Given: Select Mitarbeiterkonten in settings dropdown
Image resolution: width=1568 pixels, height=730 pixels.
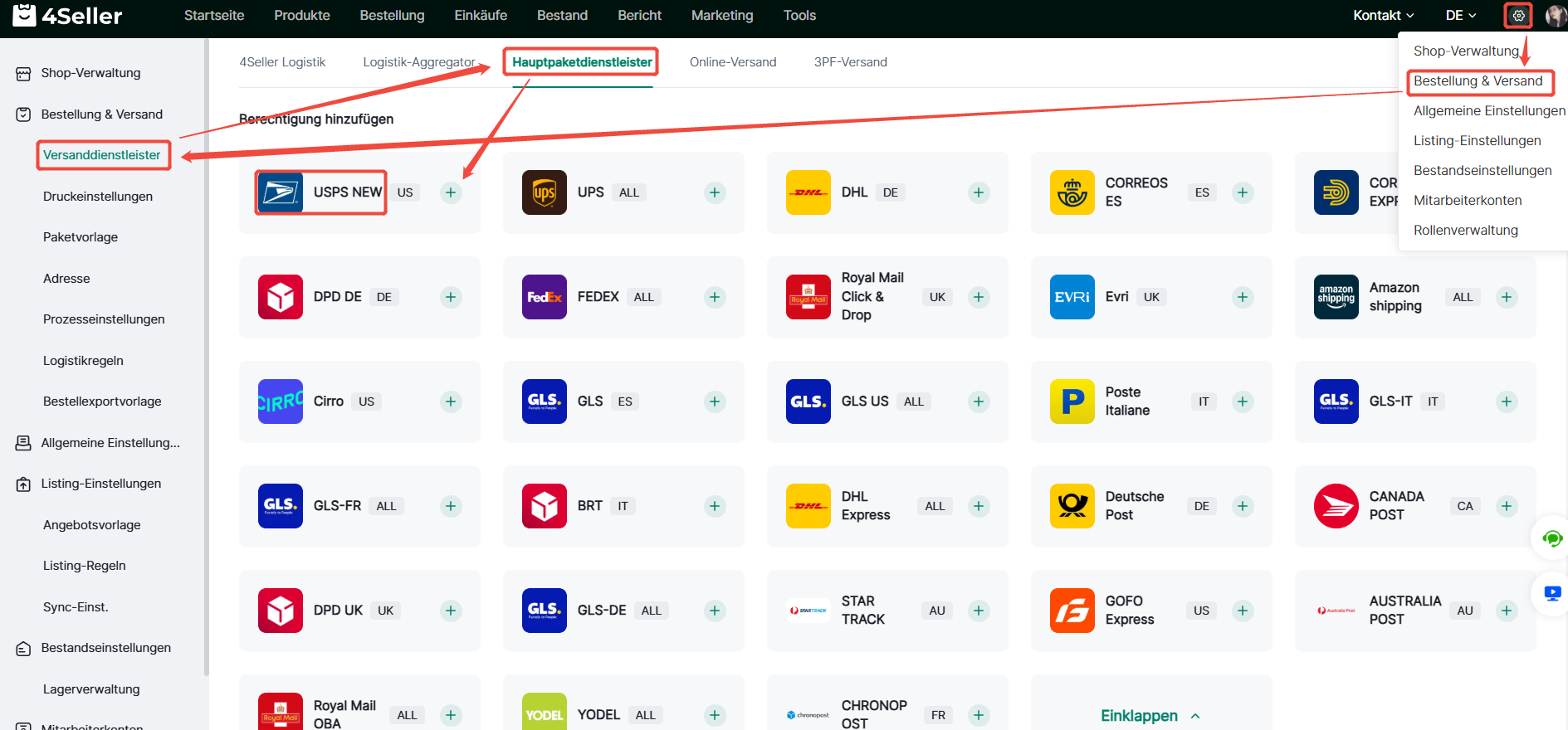Looking at the screenshot, I should [x=1468, y=201].
